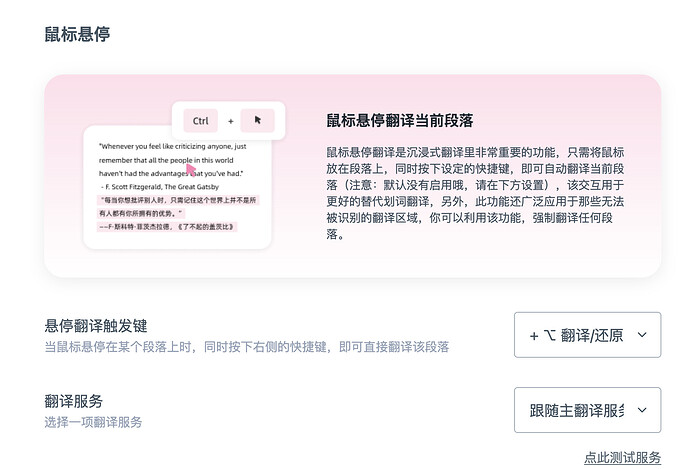
Task: Click the 鼠标悬停 section heading
Action: point(77,34)
